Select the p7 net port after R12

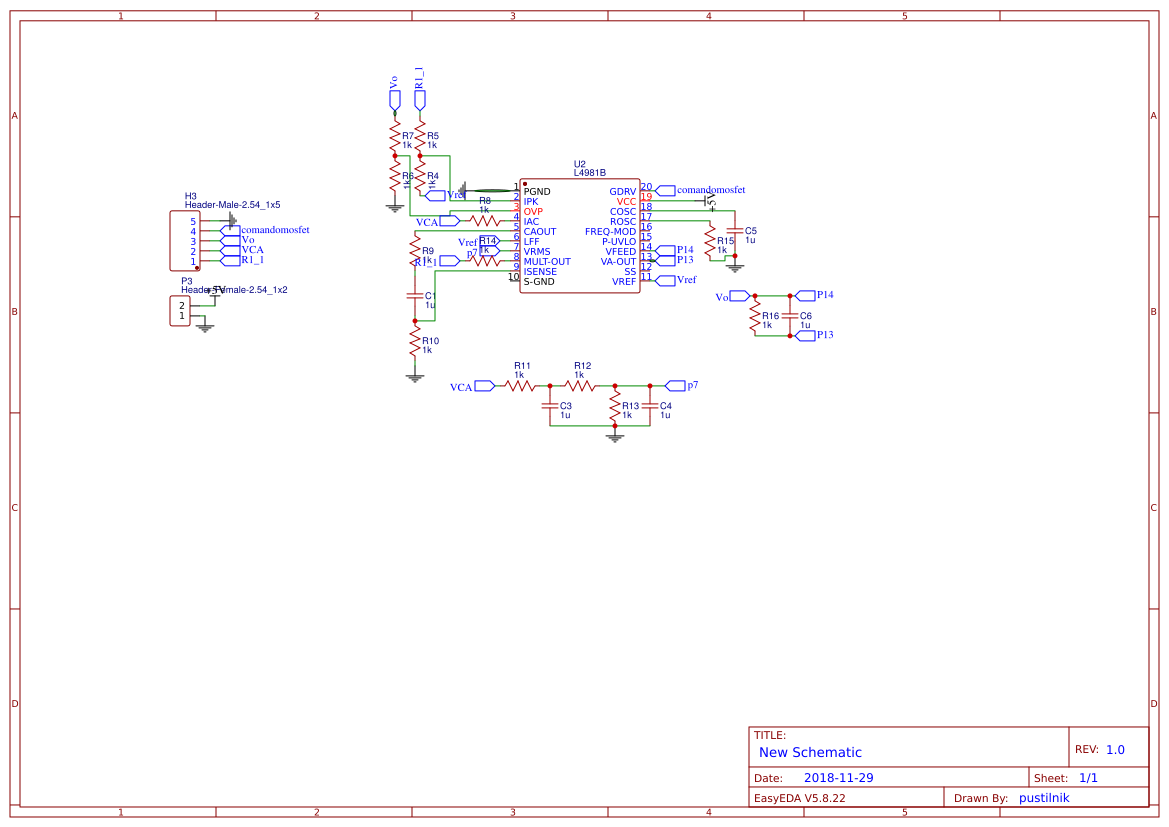tap(675, 385)
